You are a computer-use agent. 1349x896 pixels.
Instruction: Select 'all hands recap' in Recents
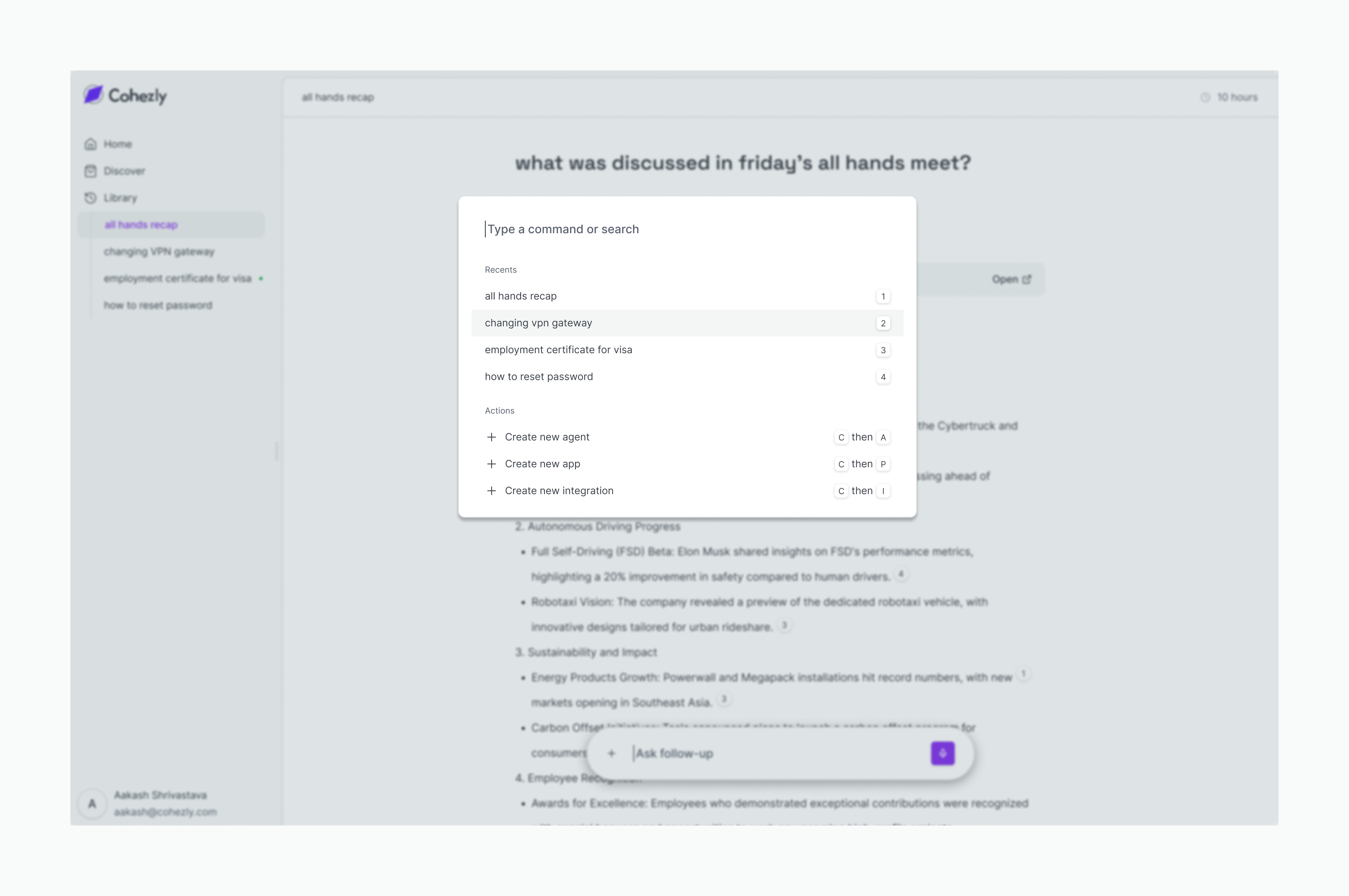[x=521, y=296]
